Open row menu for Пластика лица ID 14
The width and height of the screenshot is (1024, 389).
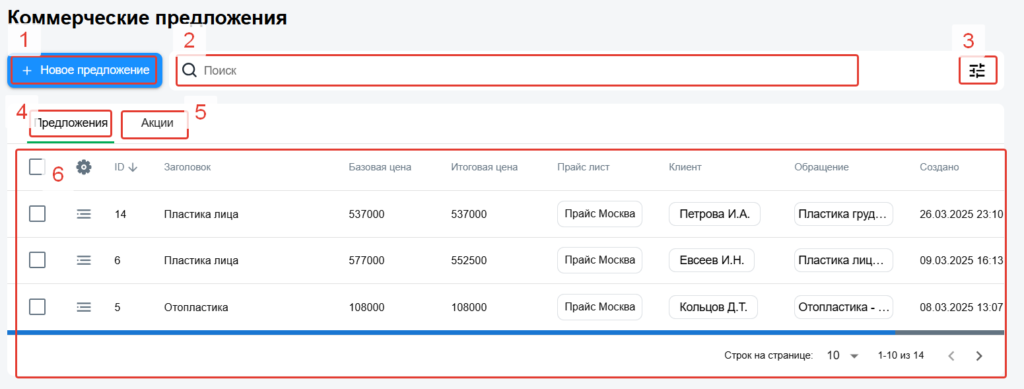click(84, 213)
